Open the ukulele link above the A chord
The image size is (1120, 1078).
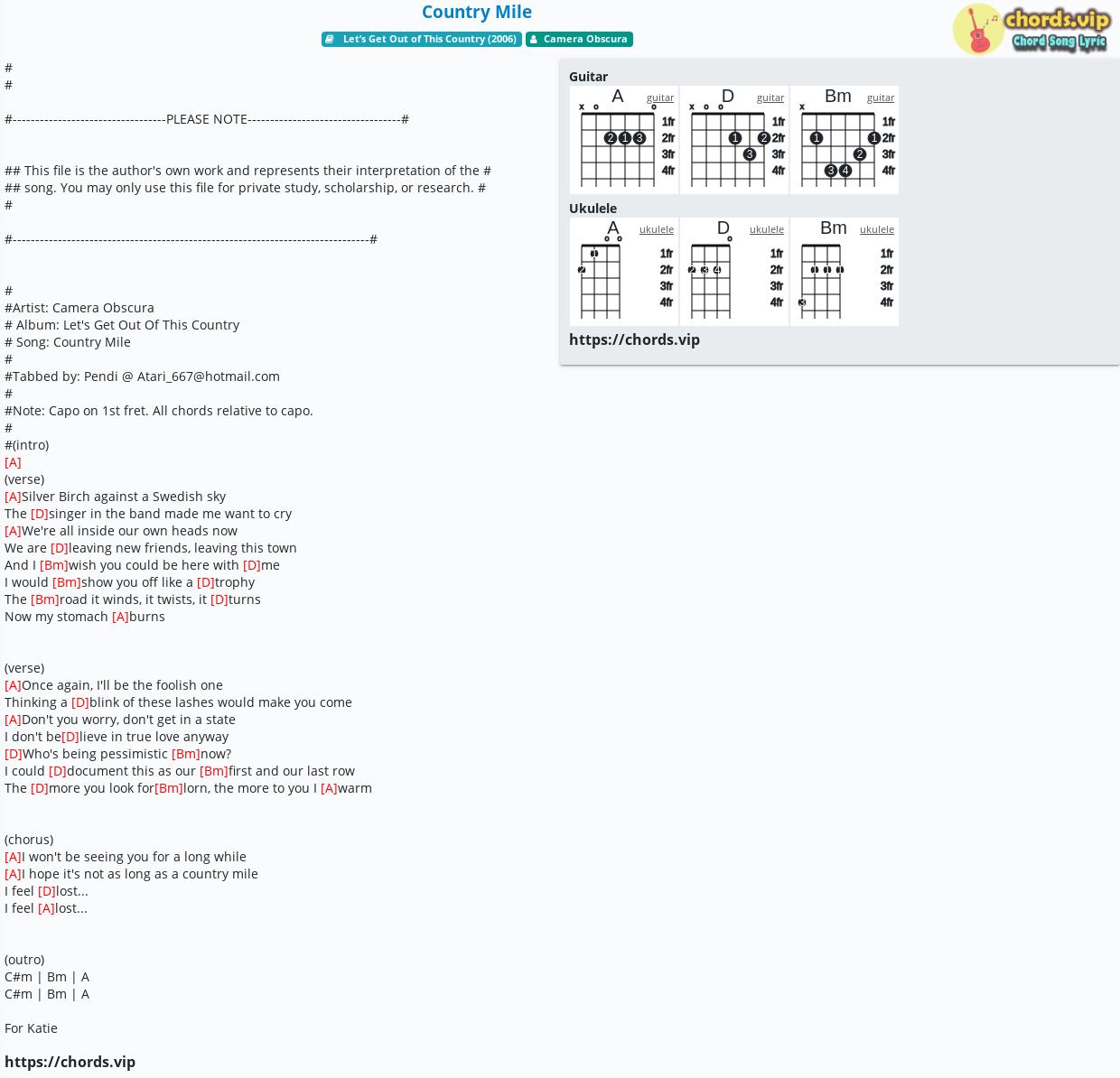(657, 229)
